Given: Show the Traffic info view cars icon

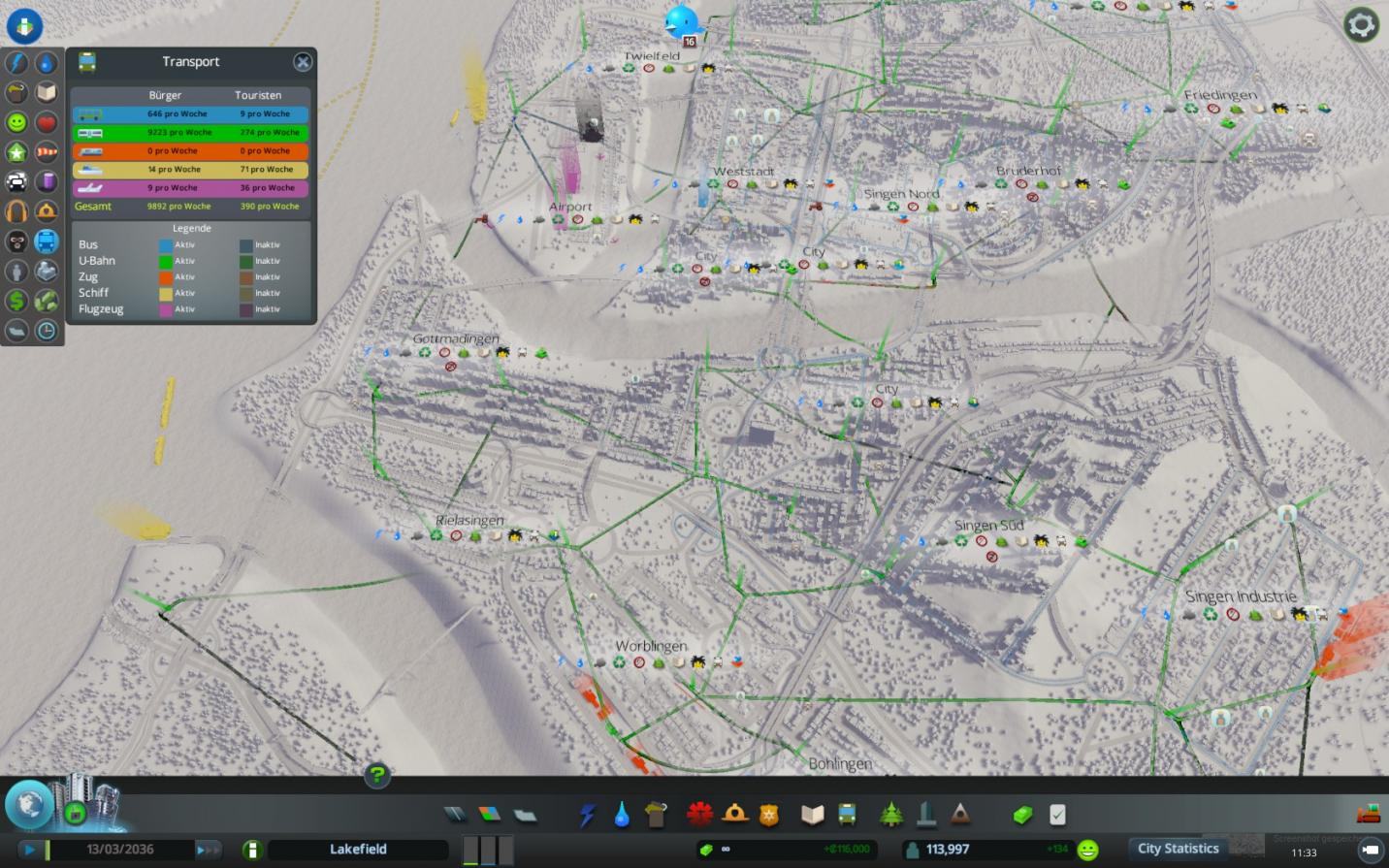Looking at the screenshot, I should 16,181.
